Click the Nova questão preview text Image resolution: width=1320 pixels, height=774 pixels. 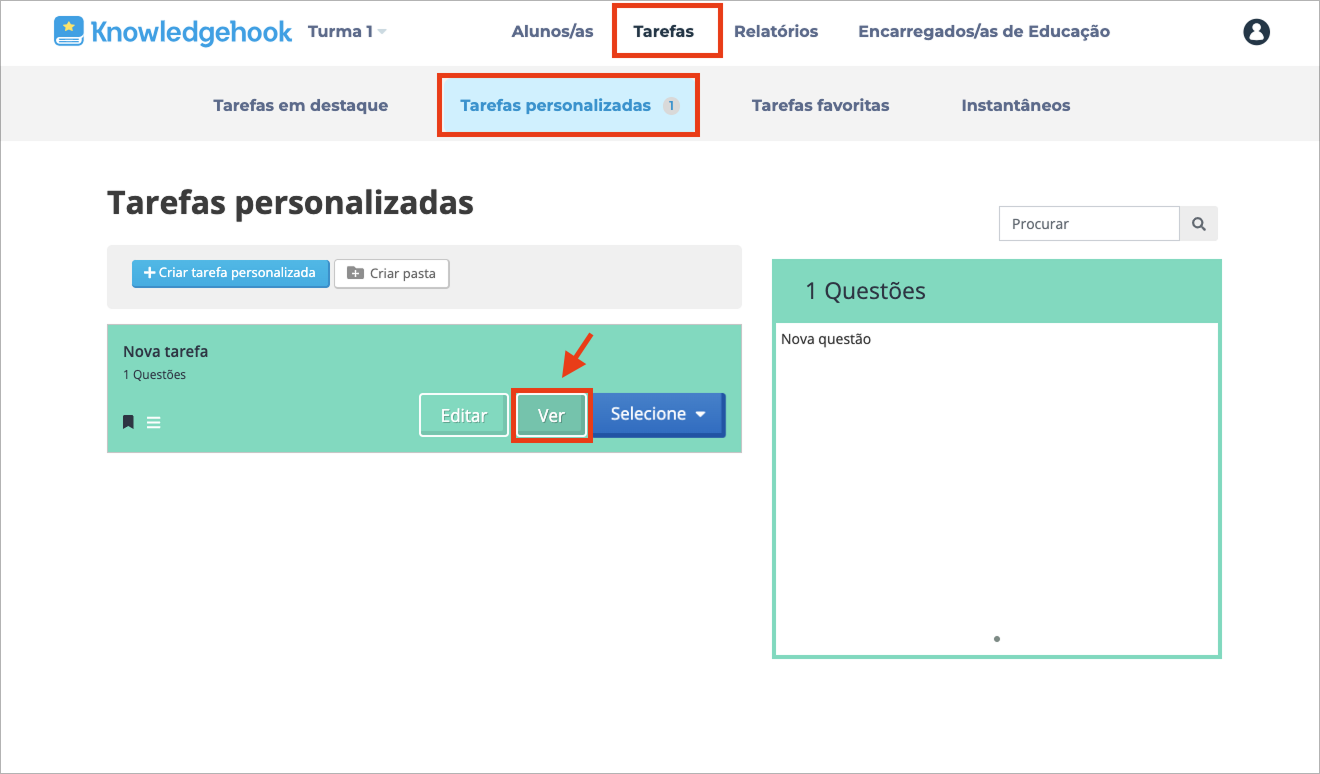(x=826, y=339)
